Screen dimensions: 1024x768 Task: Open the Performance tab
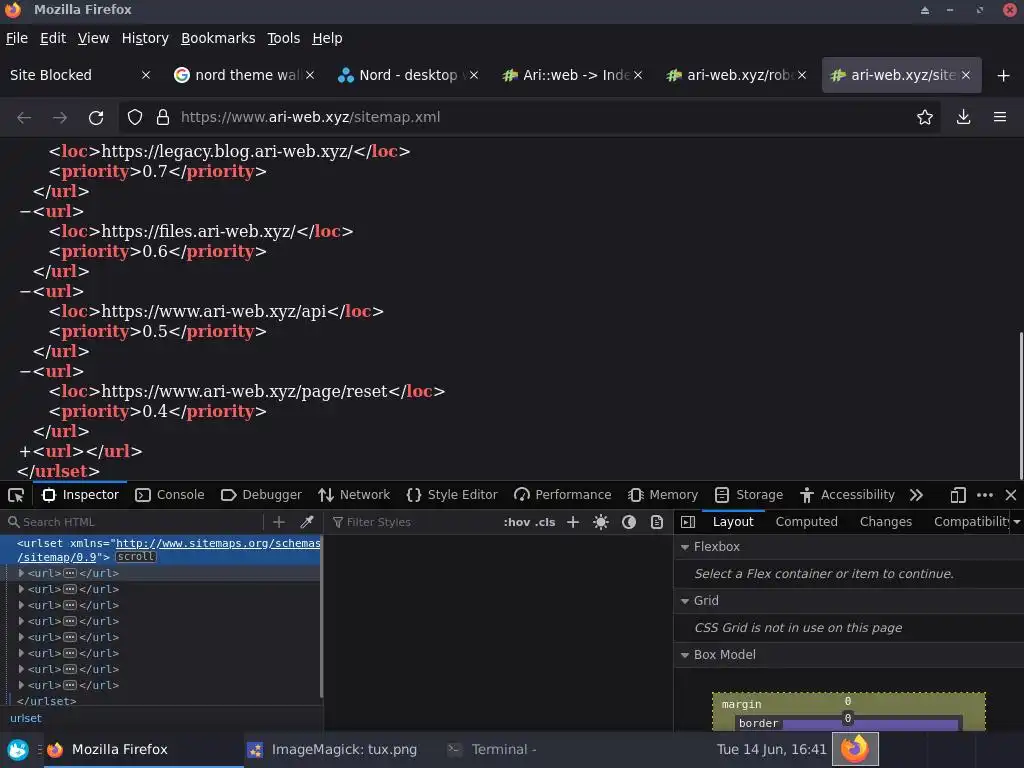pos(562,495)
